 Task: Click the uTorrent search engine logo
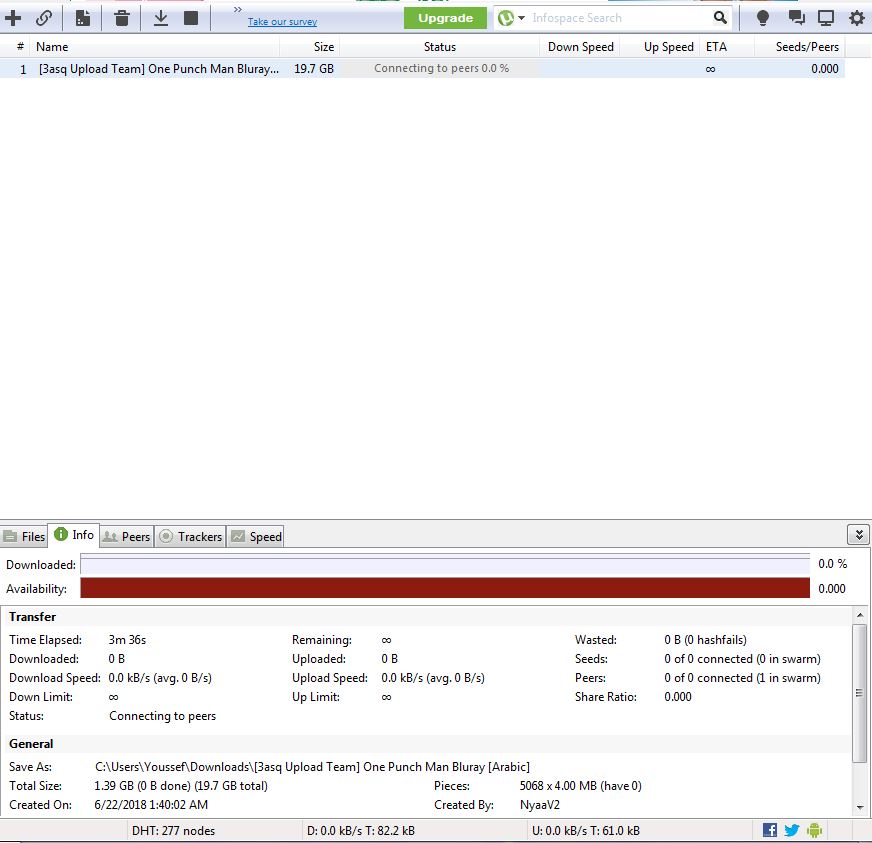click(506, 18)
